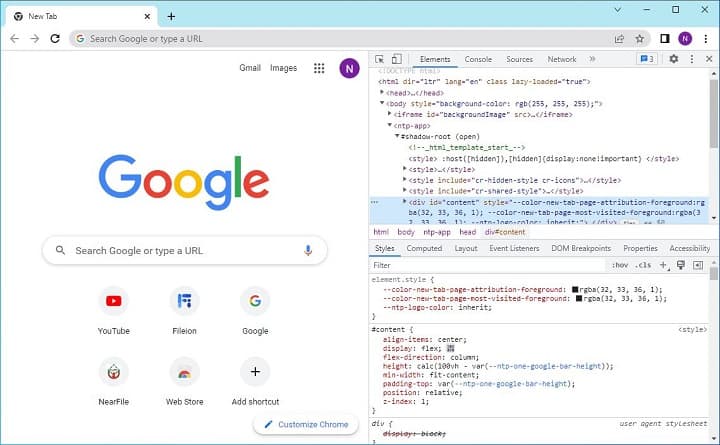Click the styles Filter input field
The width and height of the screenshot is (720, 445).
(x=480, y=265)
